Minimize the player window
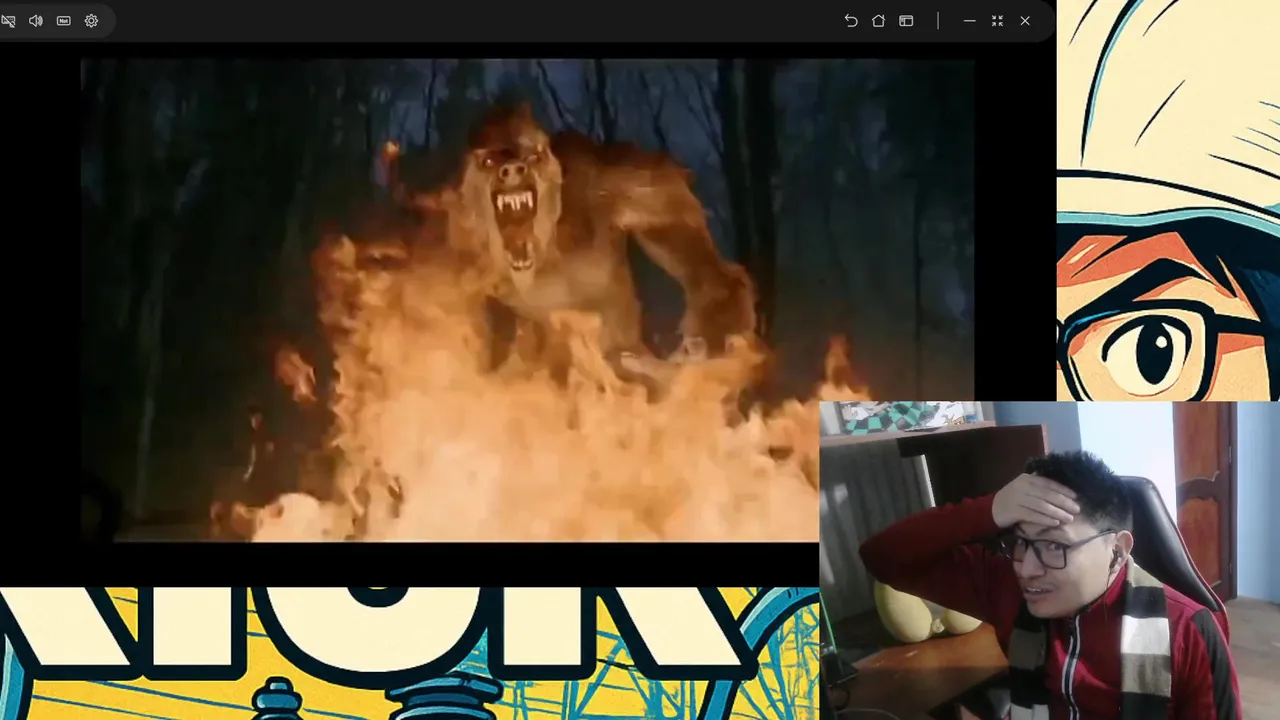1280x720 pixels. tap(969, 21)
